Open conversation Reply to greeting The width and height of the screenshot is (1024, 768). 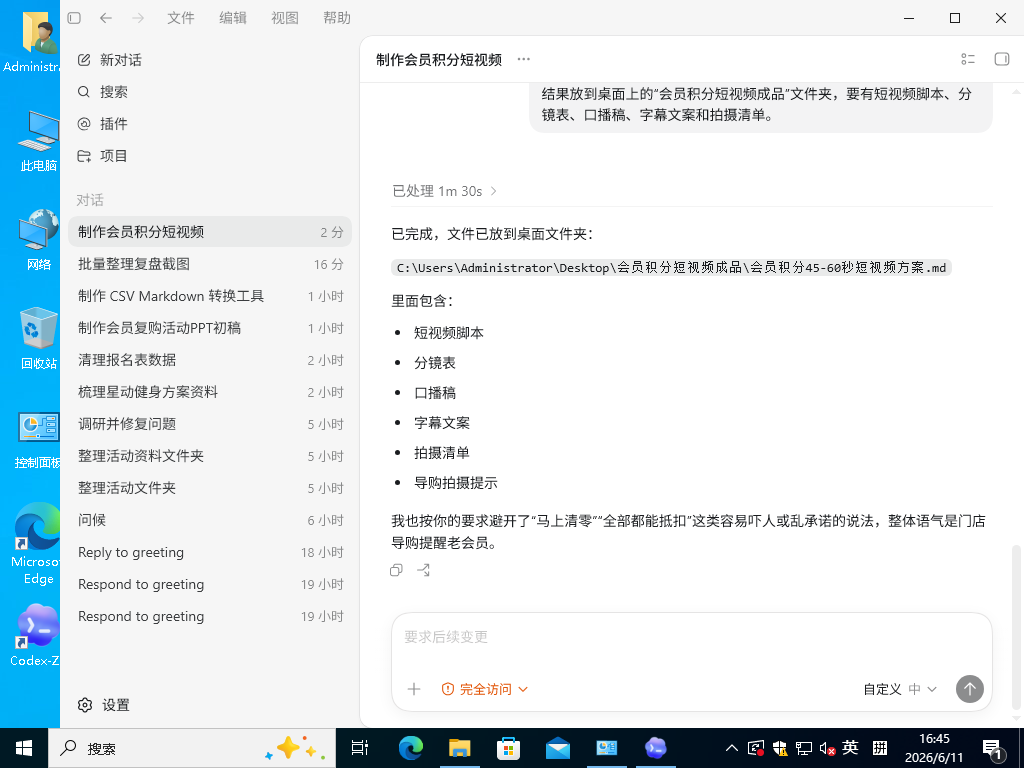click(x=210, y=552)
